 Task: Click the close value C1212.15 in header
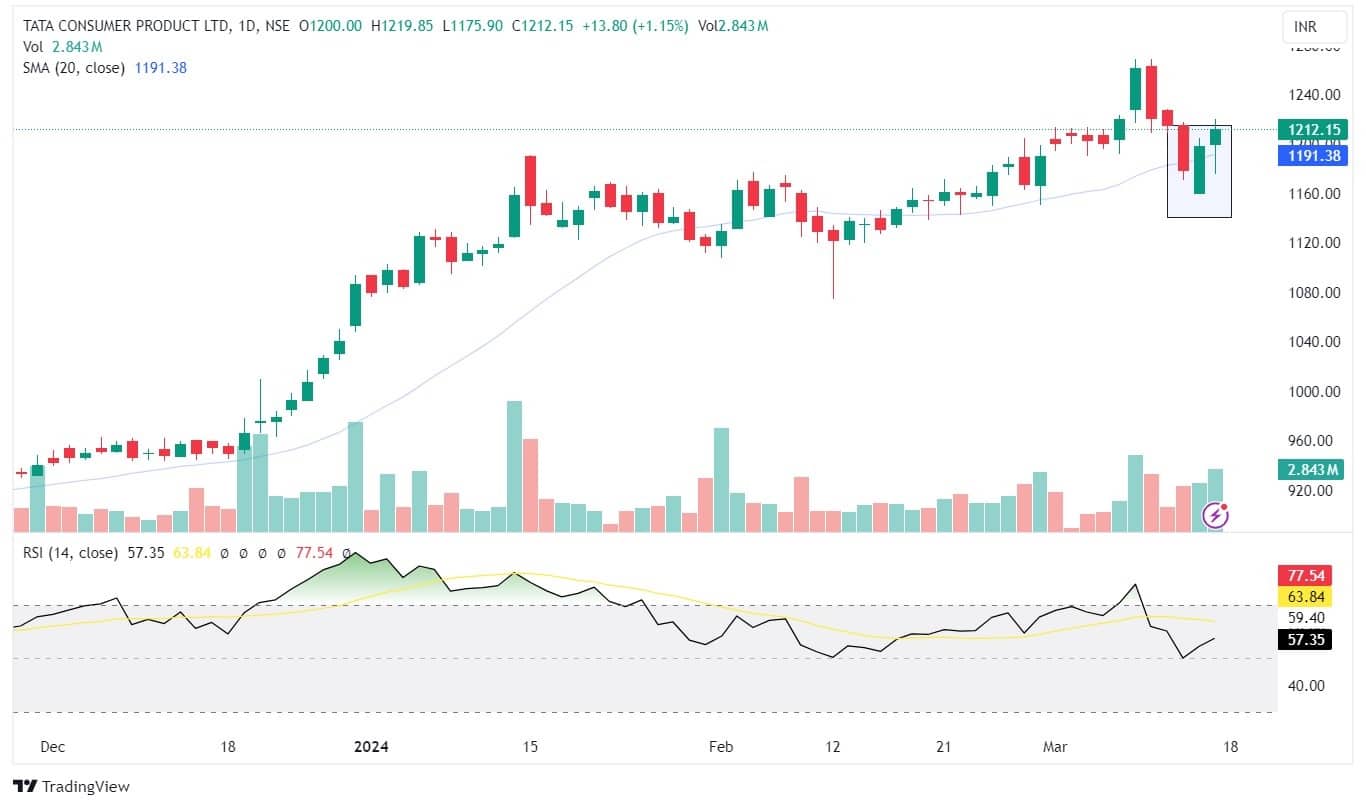tap(543, 26)
